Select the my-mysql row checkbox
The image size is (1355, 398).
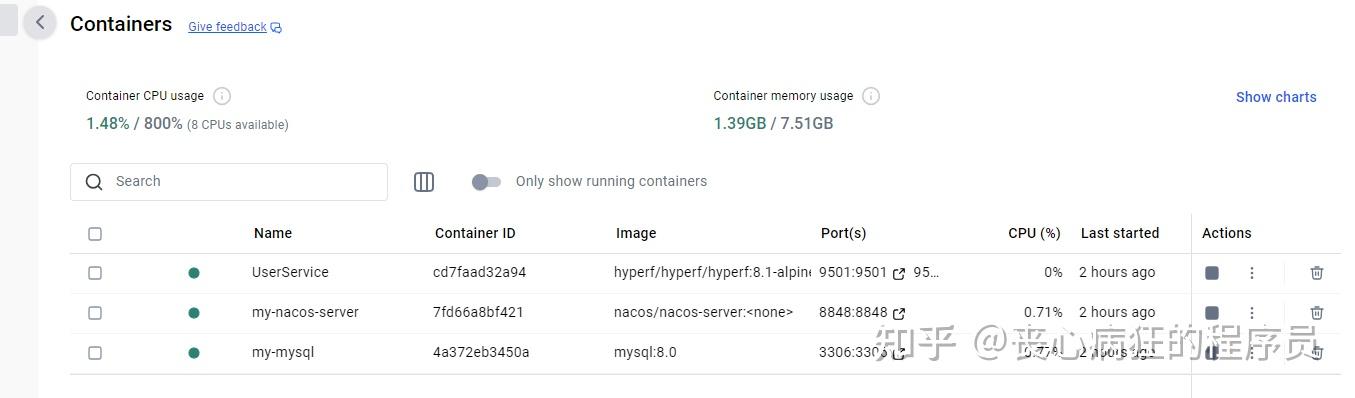95,353
